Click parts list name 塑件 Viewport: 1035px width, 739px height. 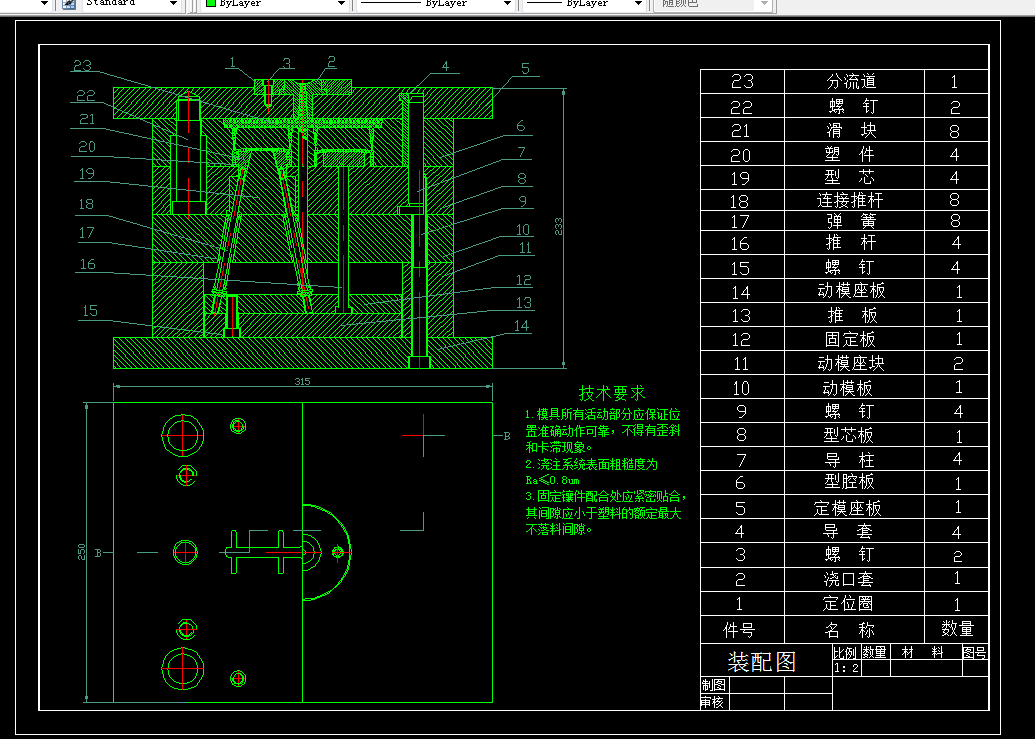click(x=850, y=154)
